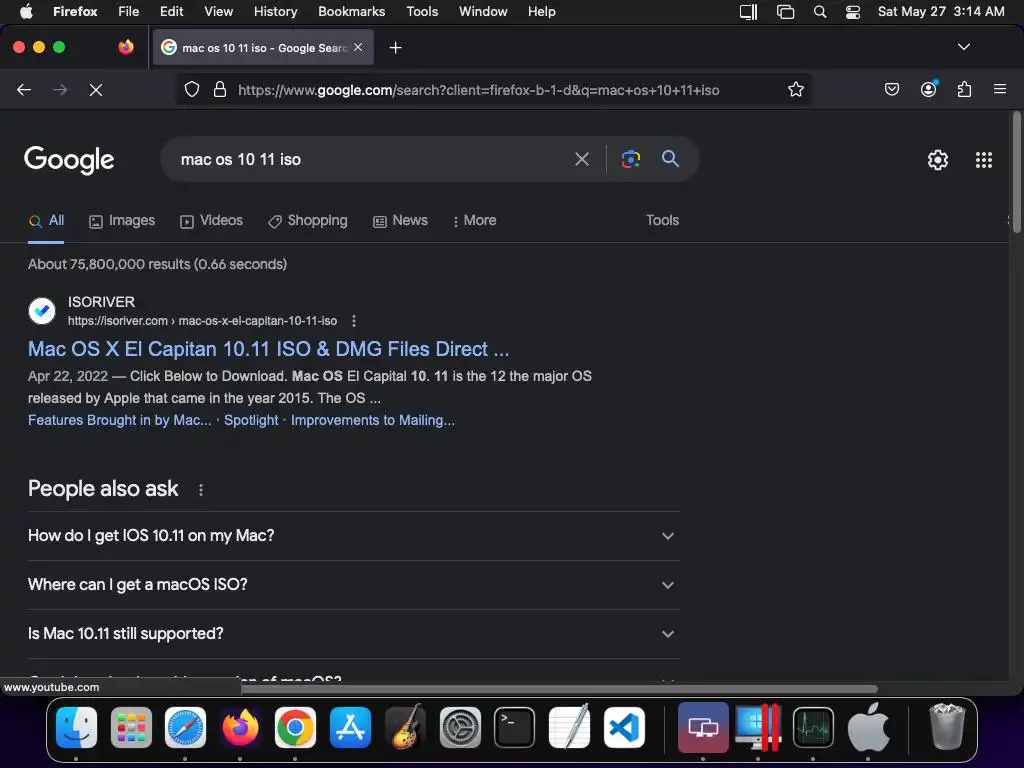The width and height of the screenshot is (1024, 768).
Task: Open Firefox account menu
Action: tap(928, 89)
